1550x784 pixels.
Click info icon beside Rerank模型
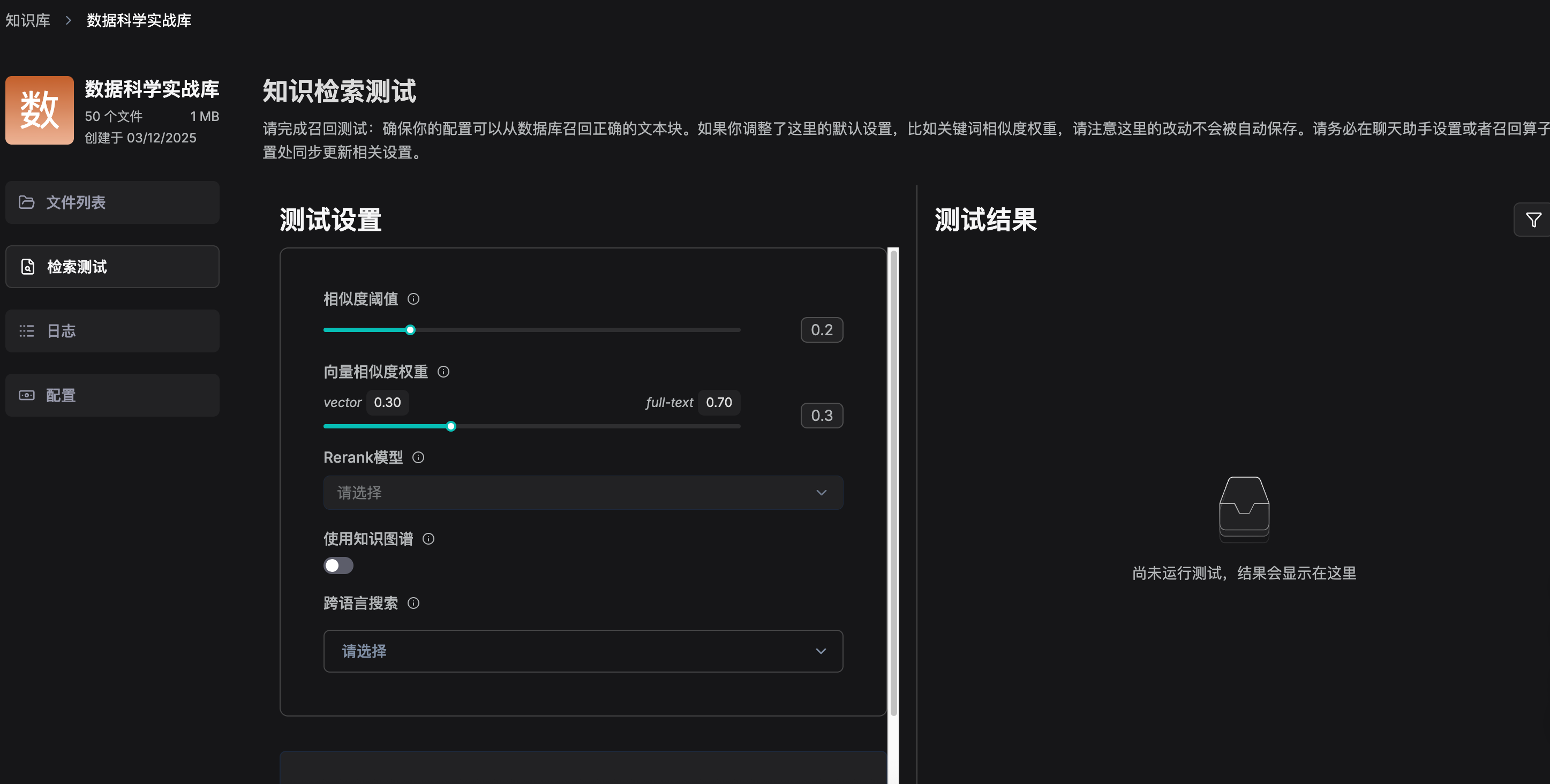click(418, 458)
